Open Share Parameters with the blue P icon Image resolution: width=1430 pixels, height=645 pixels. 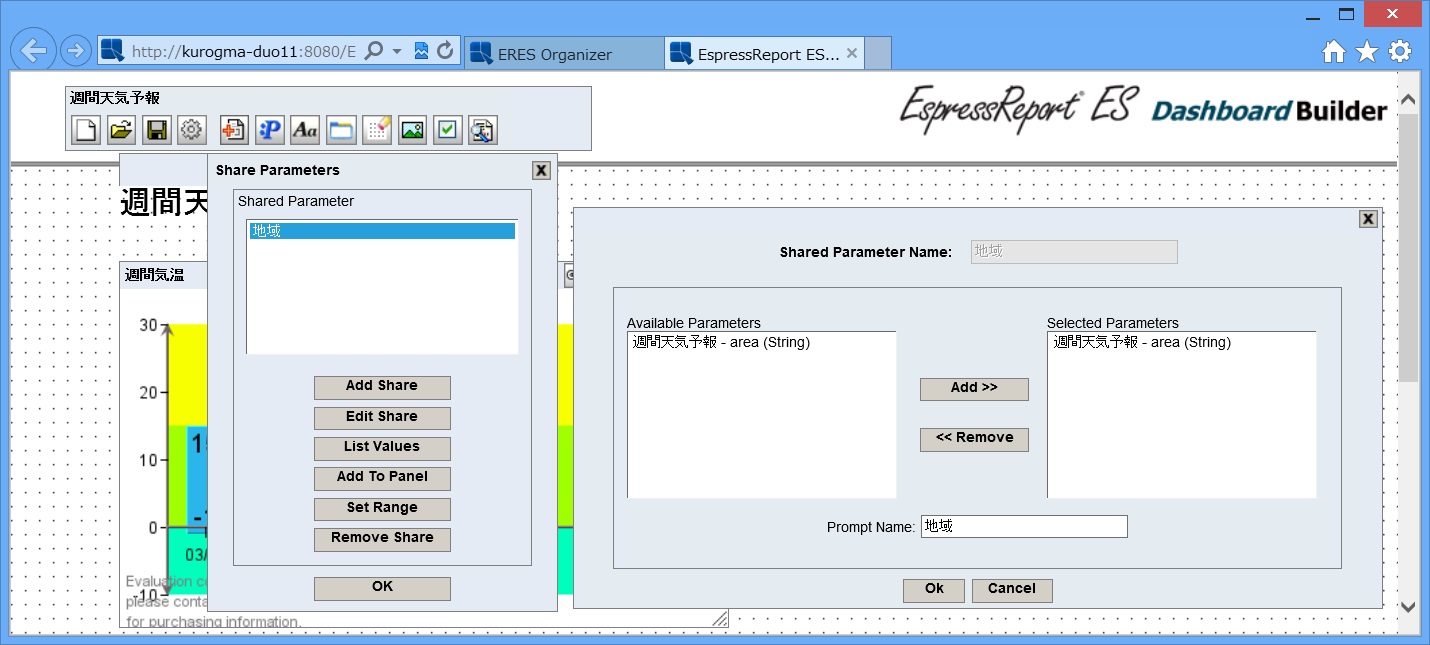[x=270, y=130]
